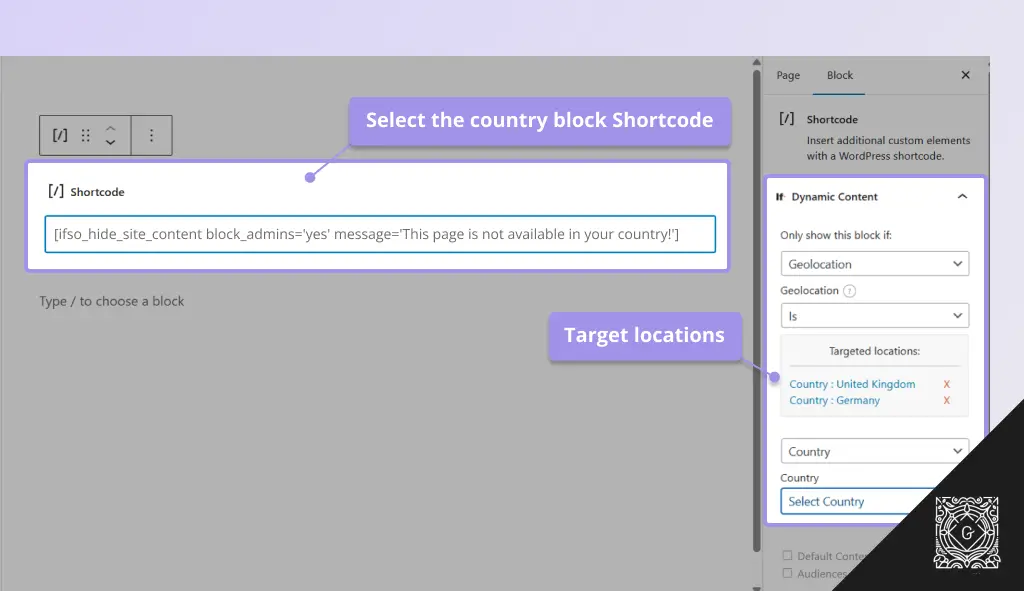The width and height of the screenshot is (1024, 591).
Task: Open the Geolocation condition dropdown
Action: [874, 263]
